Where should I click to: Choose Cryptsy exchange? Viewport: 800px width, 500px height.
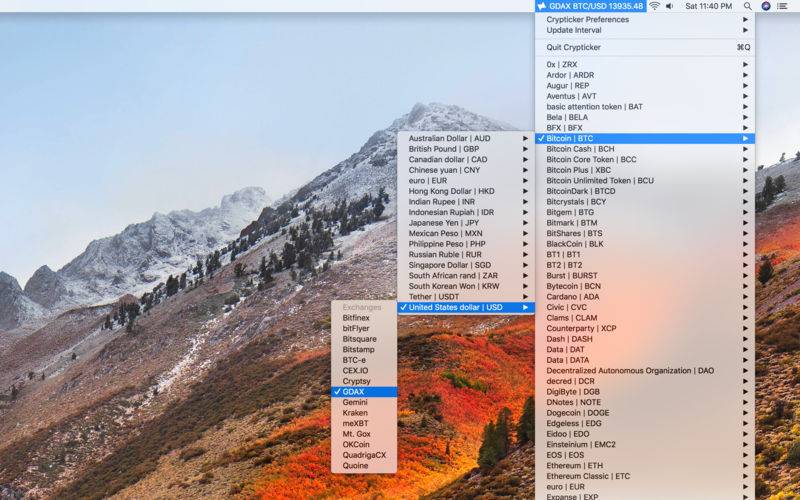[364, 381]
